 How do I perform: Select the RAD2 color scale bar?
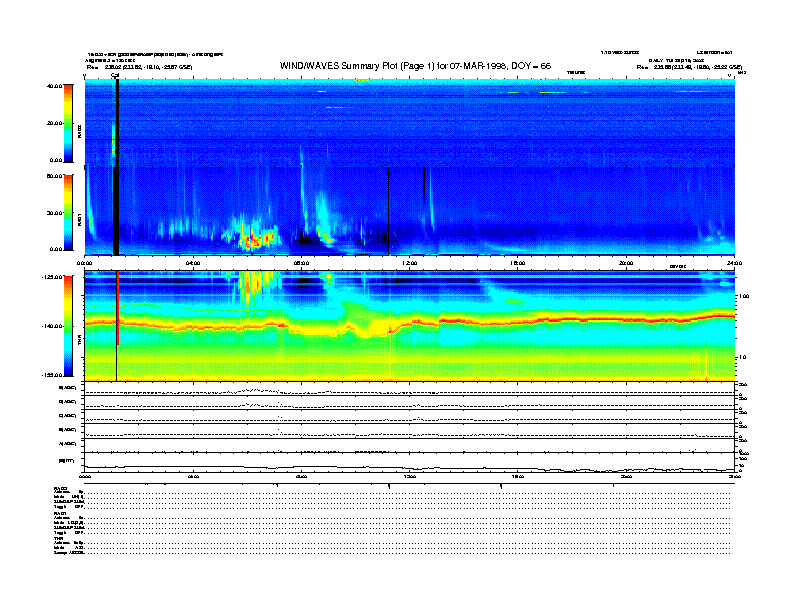(x=68, y=123)
